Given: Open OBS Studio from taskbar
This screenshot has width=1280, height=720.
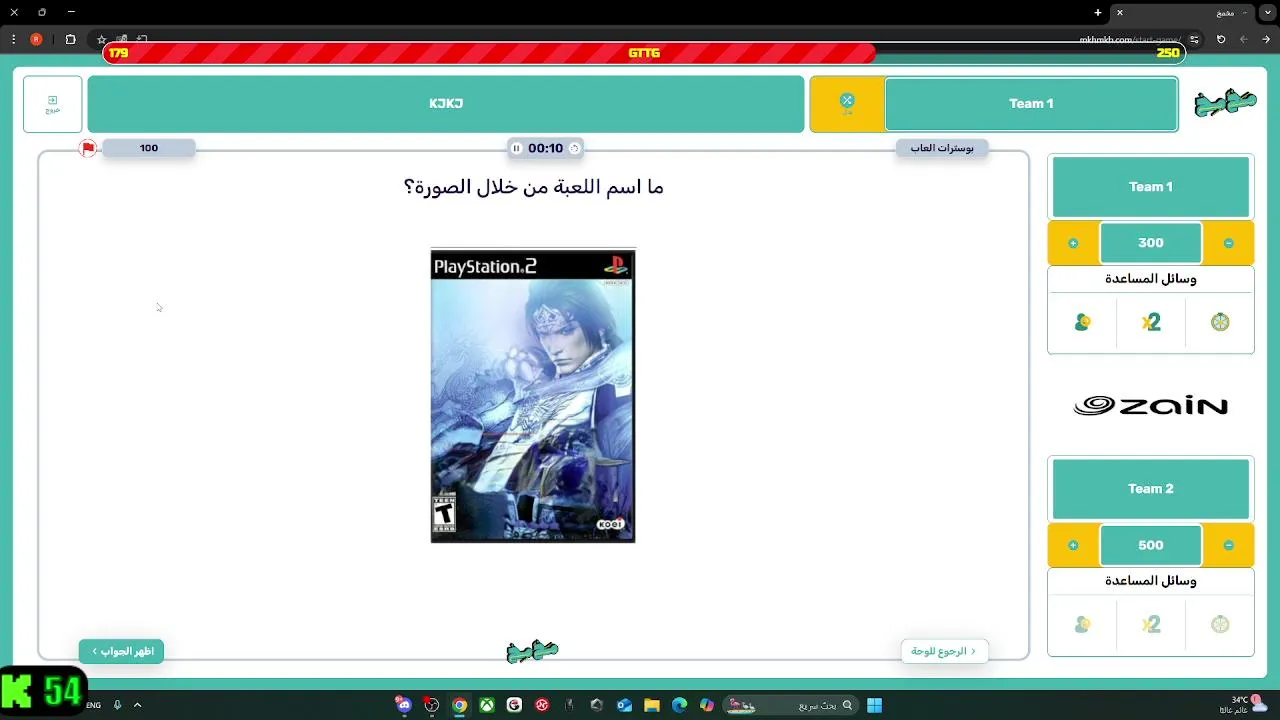Looking at the screenshot, I should tap(431, 705).
